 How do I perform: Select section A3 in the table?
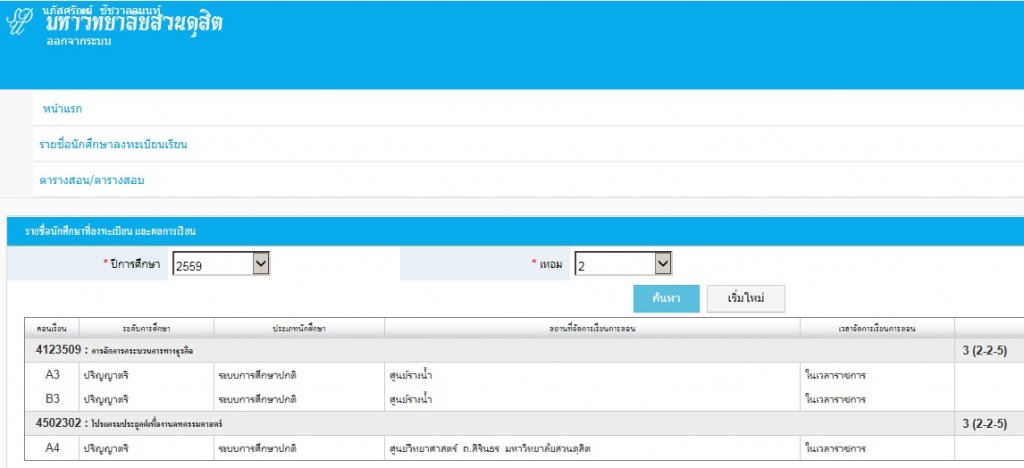pos(53,375)
